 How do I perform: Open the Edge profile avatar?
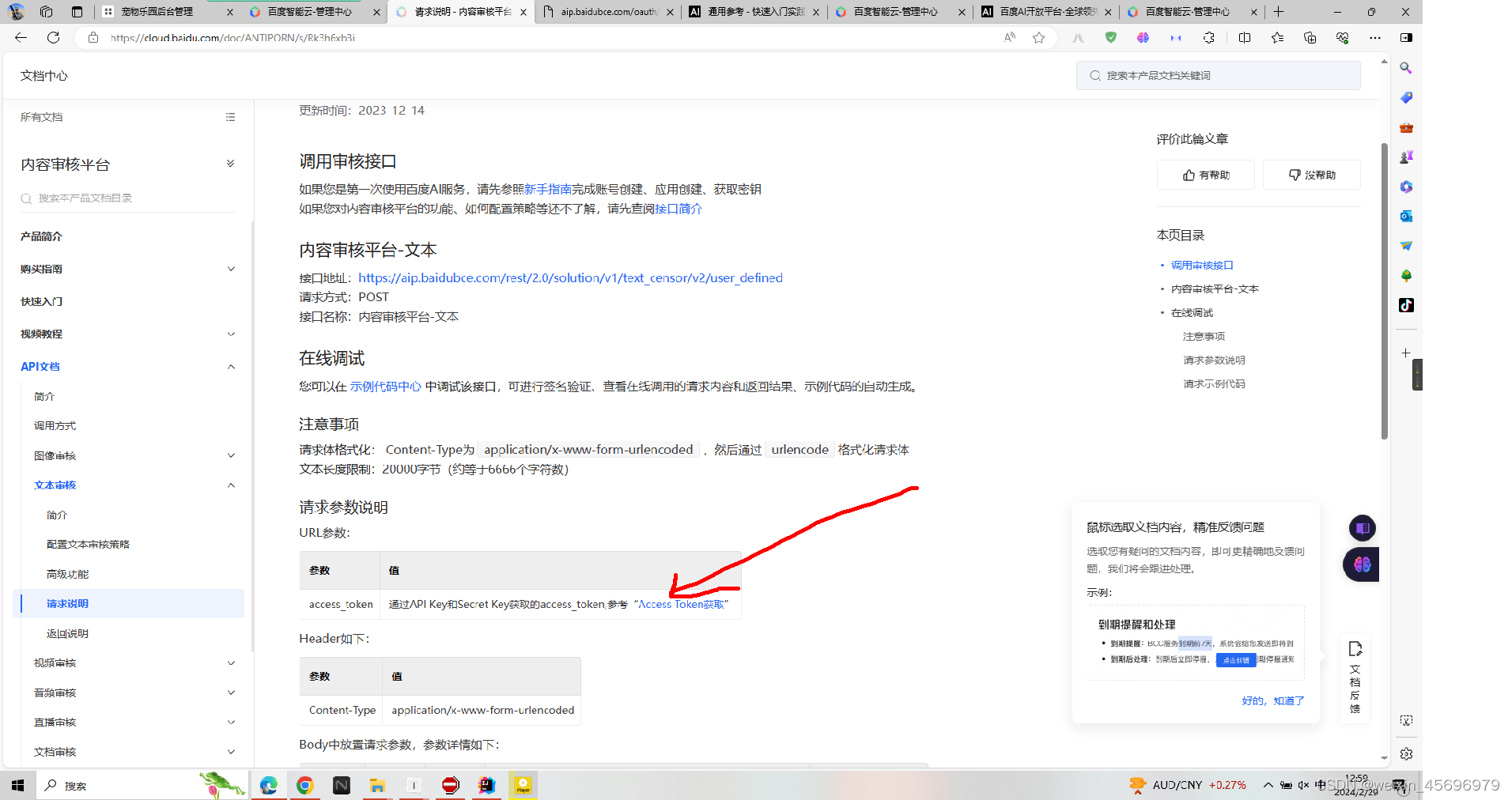coord(17,12)
